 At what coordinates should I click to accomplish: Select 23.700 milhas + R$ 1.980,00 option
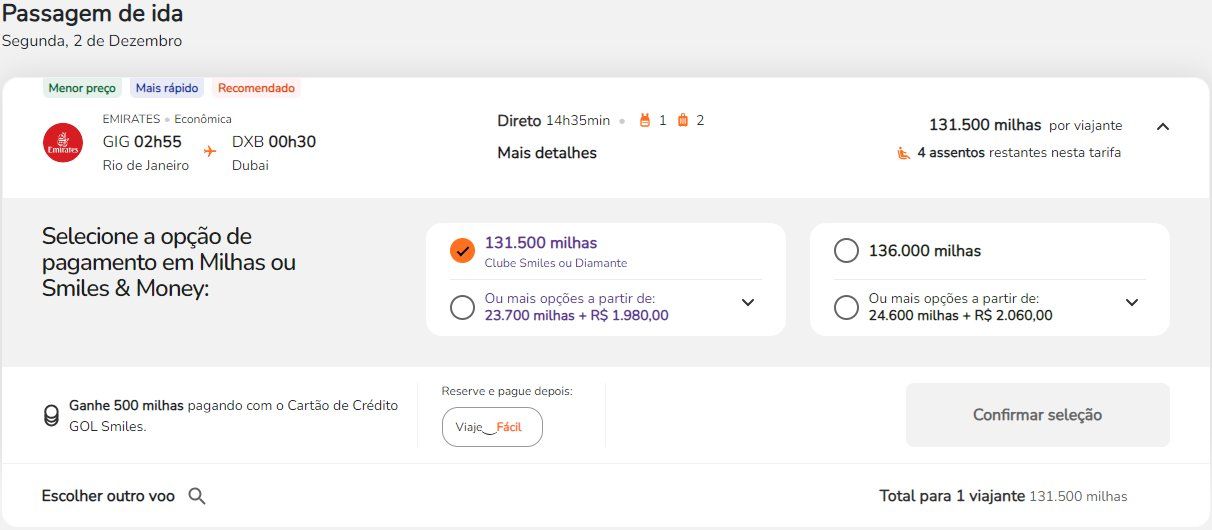point(462,307)
